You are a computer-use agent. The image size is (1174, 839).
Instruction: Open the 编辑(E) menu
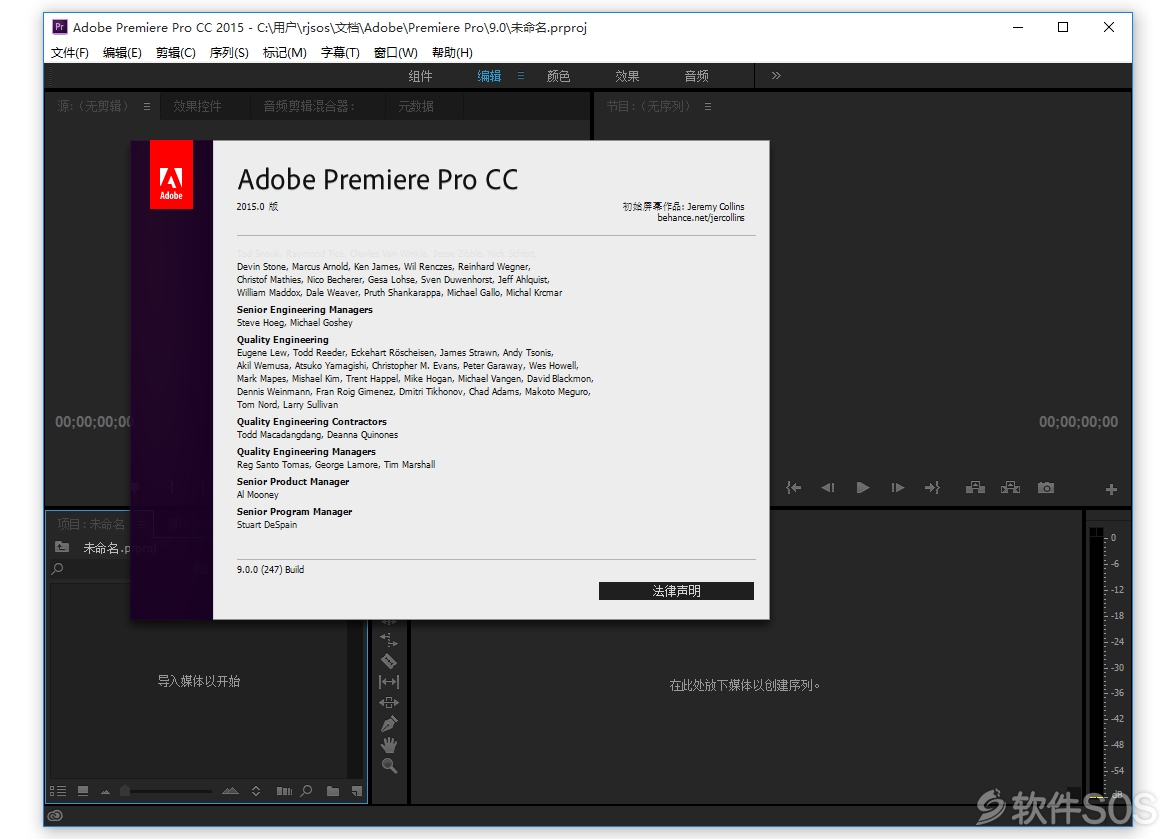click(122, 52)
